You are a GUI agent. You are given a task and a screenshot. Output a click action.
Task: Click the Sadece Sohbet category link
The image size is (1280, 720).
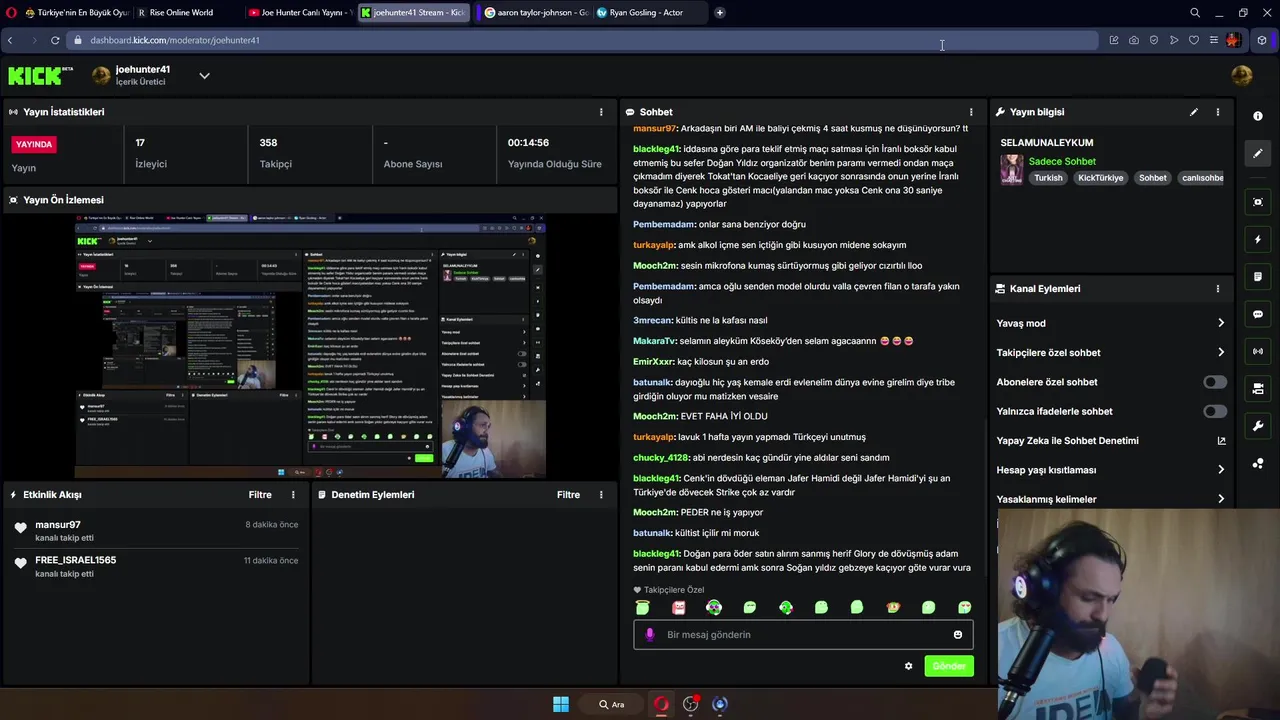pyautogui.click(x=1062, y=161)
